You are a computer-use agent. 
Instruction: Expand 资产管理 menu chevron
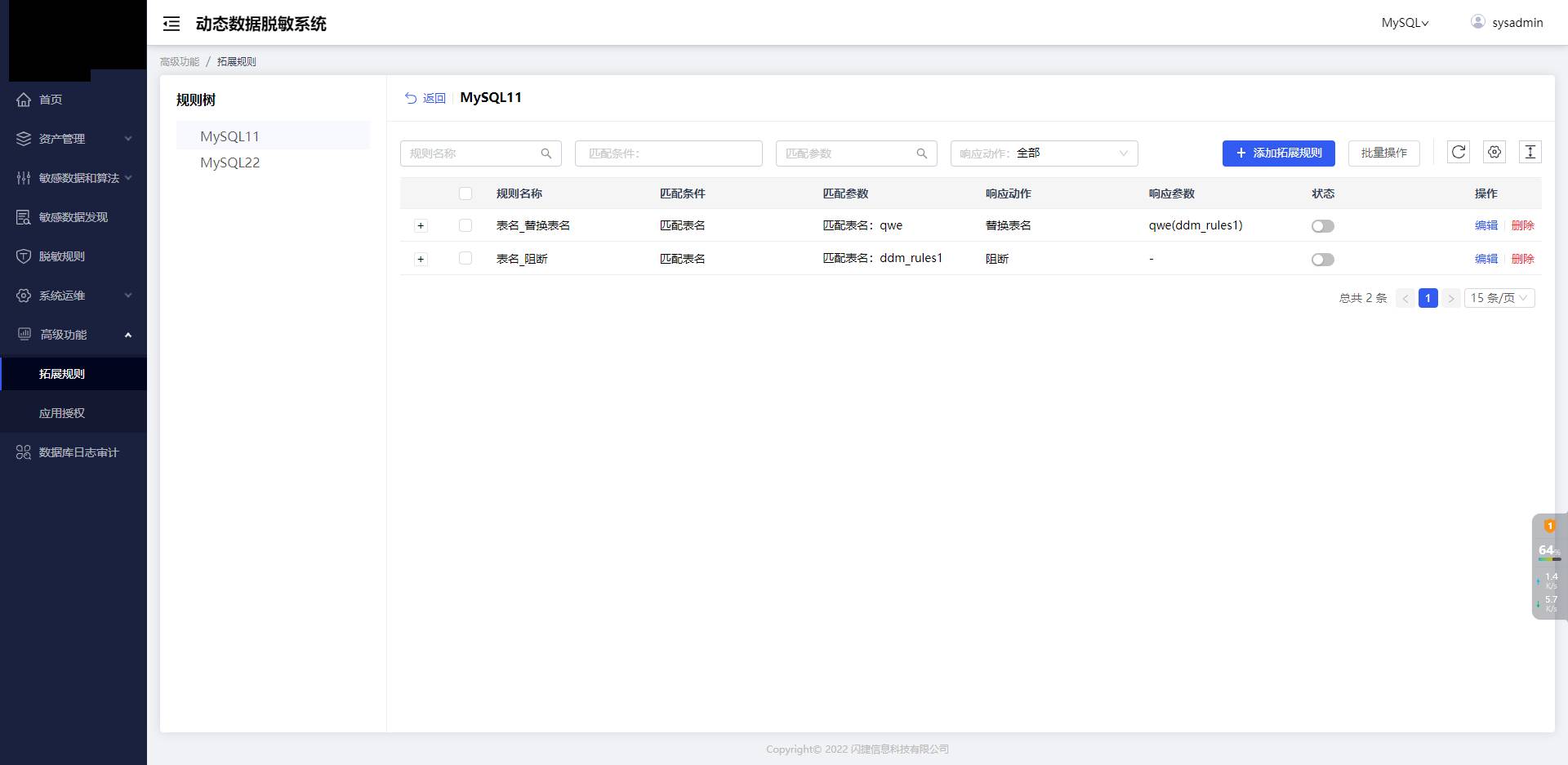pos(128,139)
